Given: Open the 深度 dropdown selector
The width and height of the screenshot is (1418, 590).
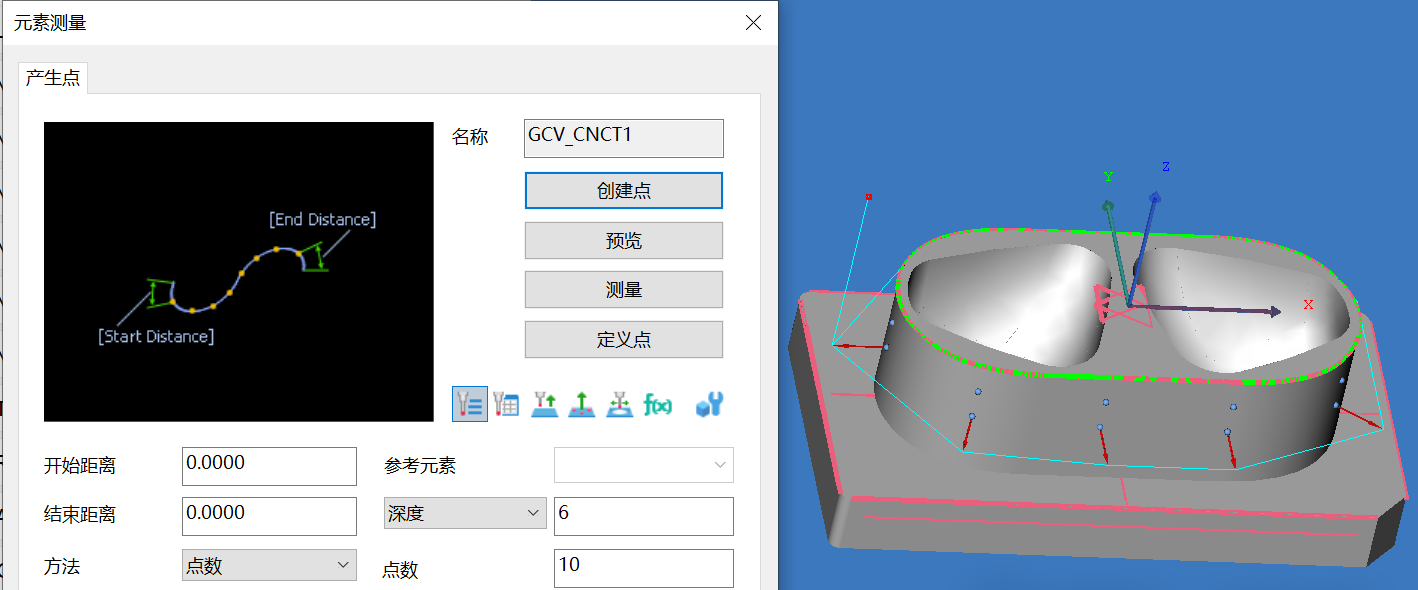Looking at the screenshot, I should click(464, 515).
